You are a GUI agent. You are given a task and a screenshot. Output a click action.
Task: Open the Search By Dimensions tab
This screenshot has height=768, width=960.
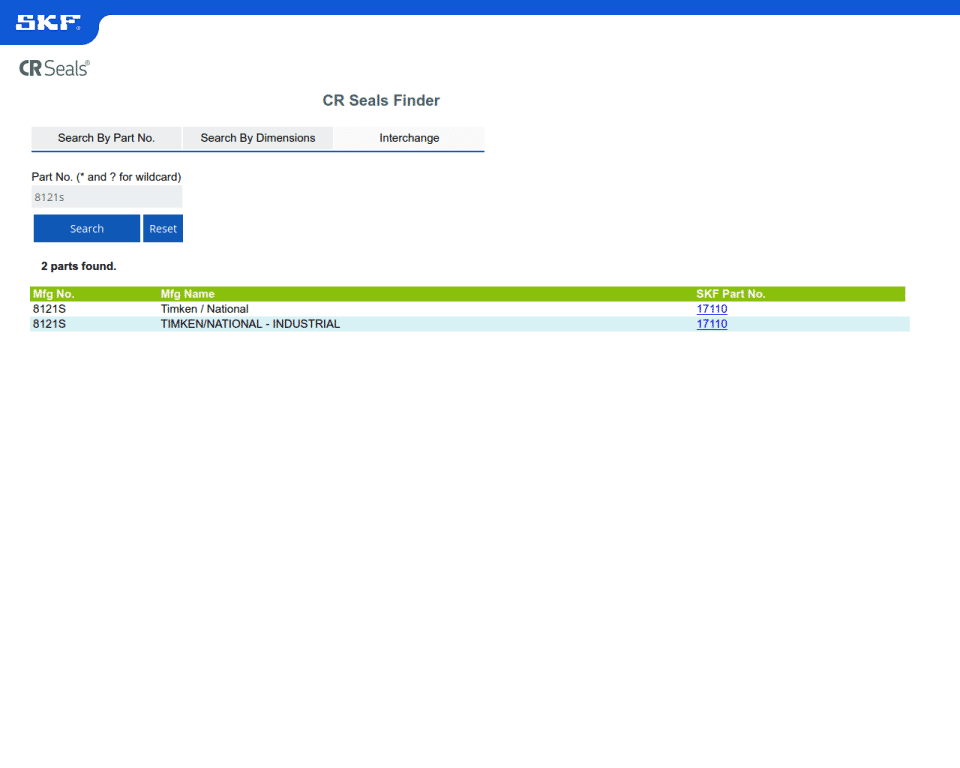tap(258, 138)
